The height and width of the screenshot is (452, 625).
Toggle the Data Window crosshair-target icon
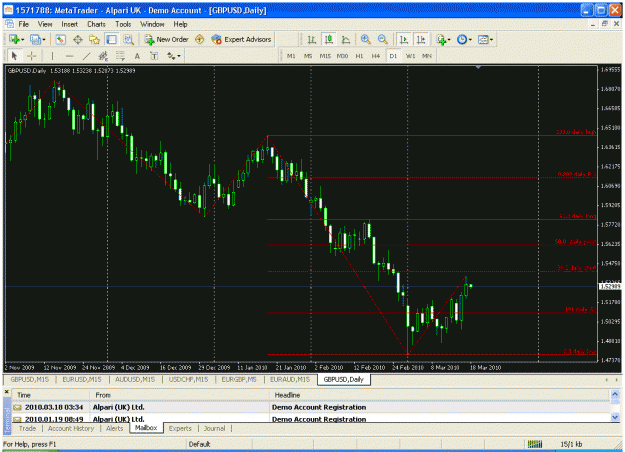[78, 39]
